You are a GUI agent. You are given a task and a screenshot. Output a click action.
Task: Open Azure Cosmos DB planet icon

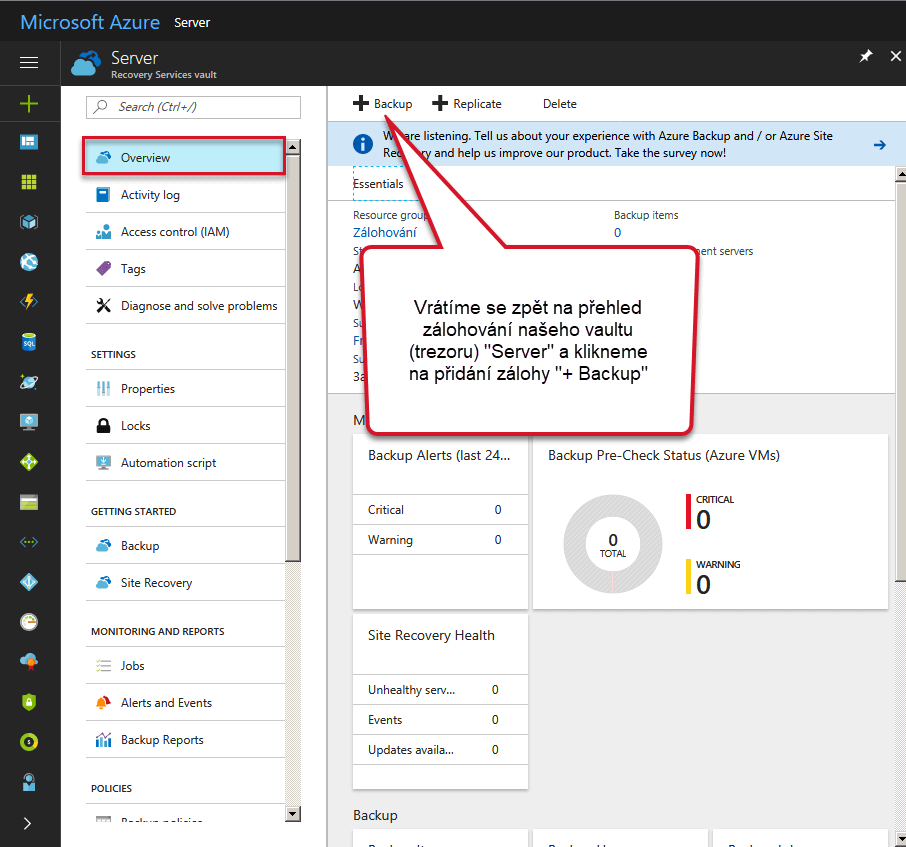pyautogui.click(x=29, y=382)
